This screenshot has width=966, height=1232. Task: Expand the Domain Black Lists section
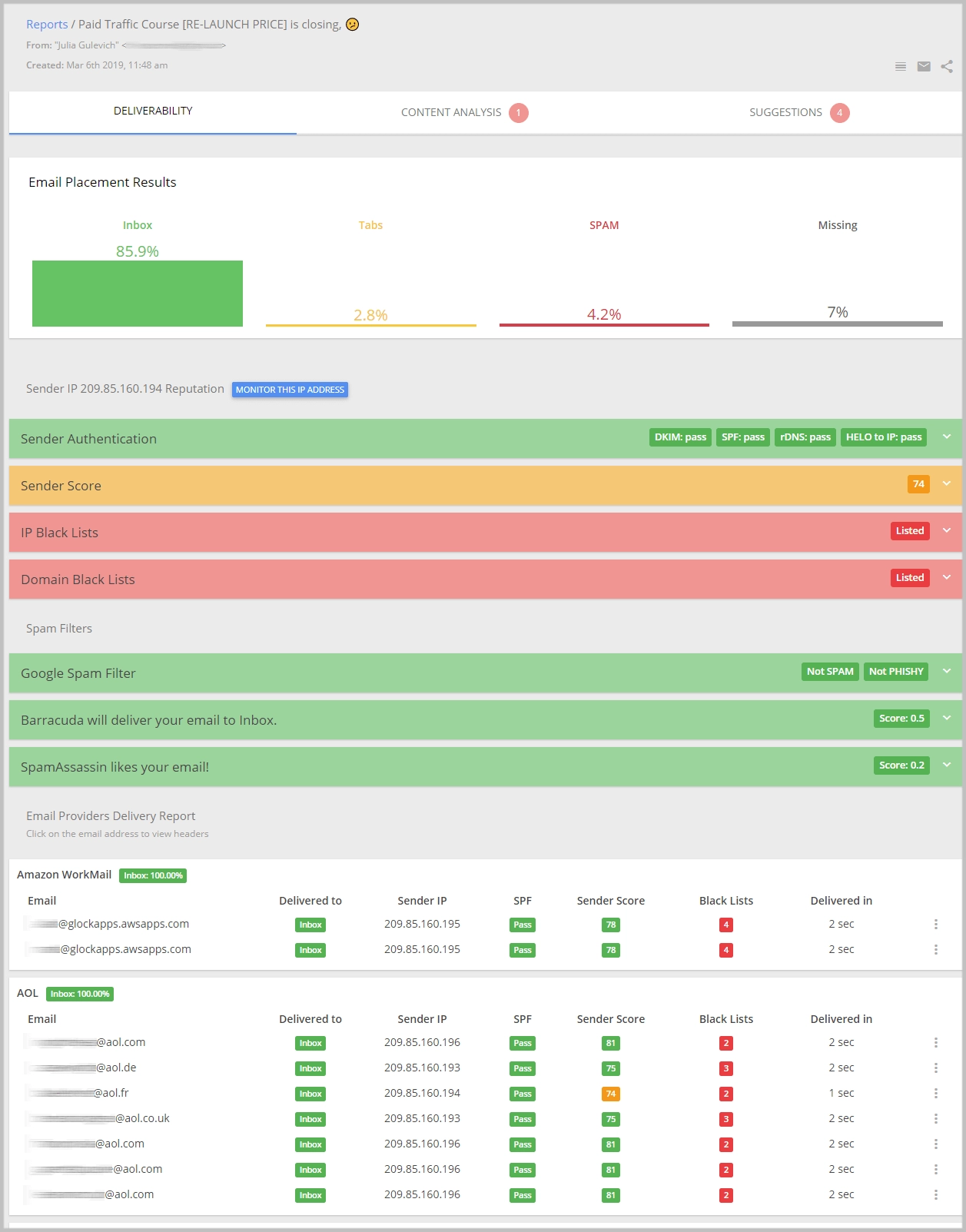click(947, 578)
